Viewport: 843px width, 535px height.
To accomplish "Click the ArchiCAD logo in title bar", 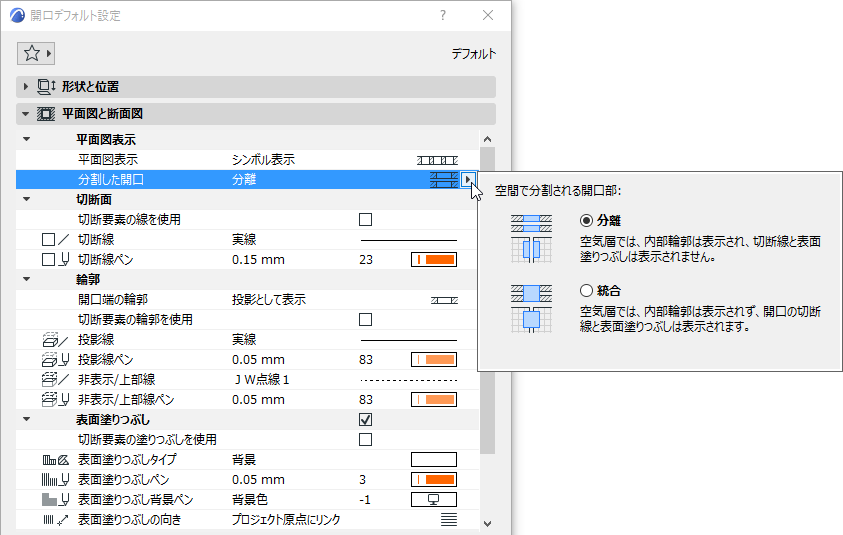I will coord(17,15).
